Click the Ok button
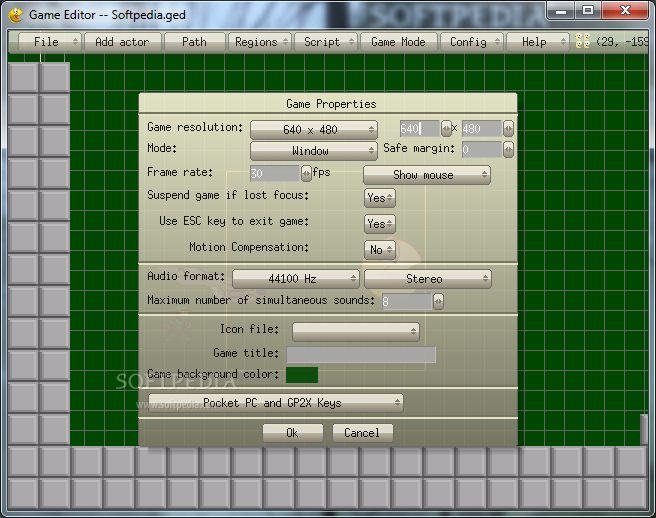 click(x=293, y=433)
